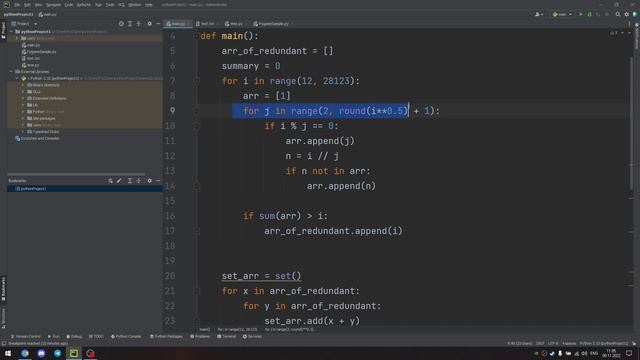The height and width of the screenshot is (360, 640).
Task: Open the Navigate menu
Action: [x=53, y=5]
